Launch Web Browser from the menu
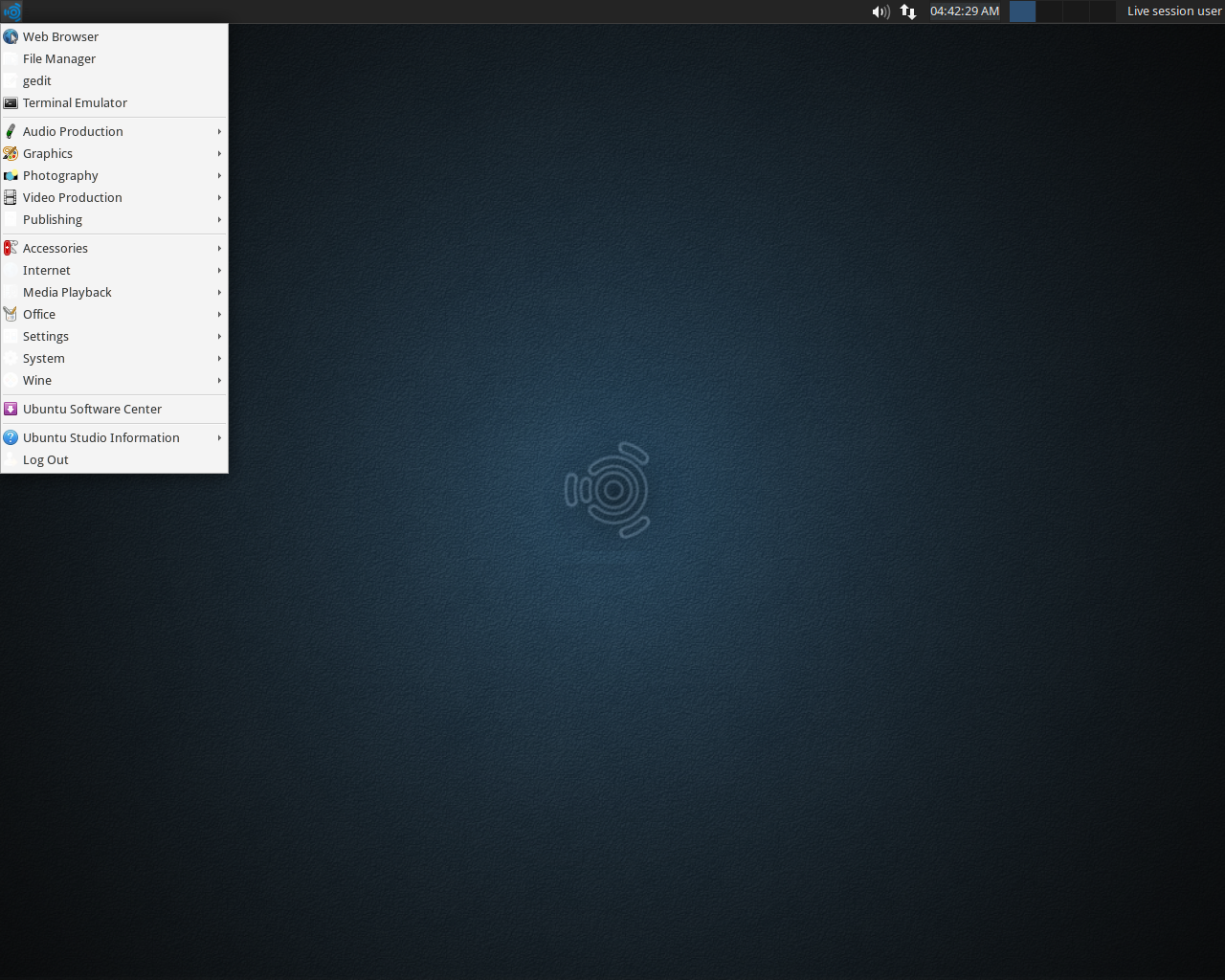1225x980 pixels. click(114, 36)
